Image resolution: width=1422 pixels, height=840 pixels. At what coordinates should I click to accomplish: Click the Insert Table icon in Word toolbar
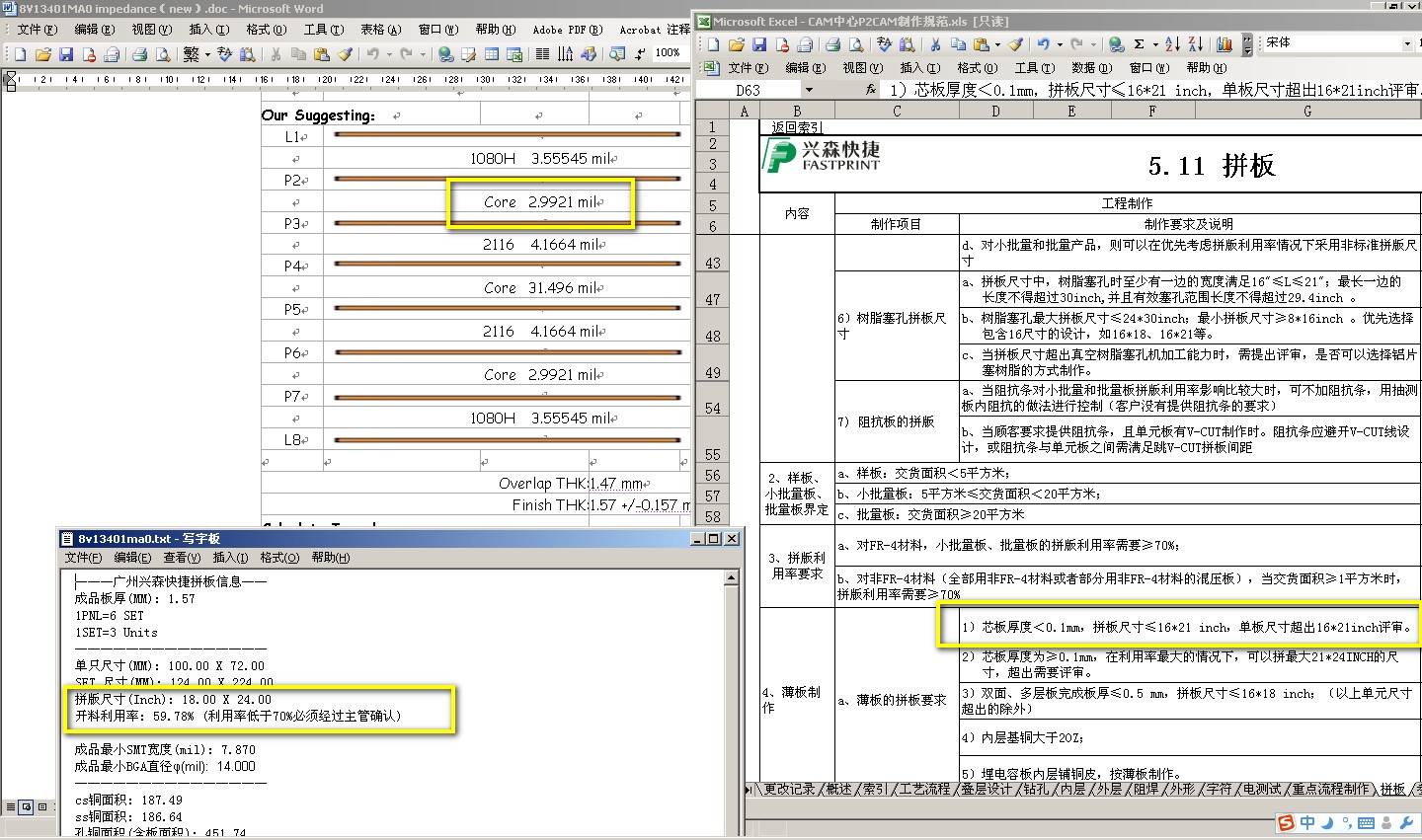[x=492, y=54]
